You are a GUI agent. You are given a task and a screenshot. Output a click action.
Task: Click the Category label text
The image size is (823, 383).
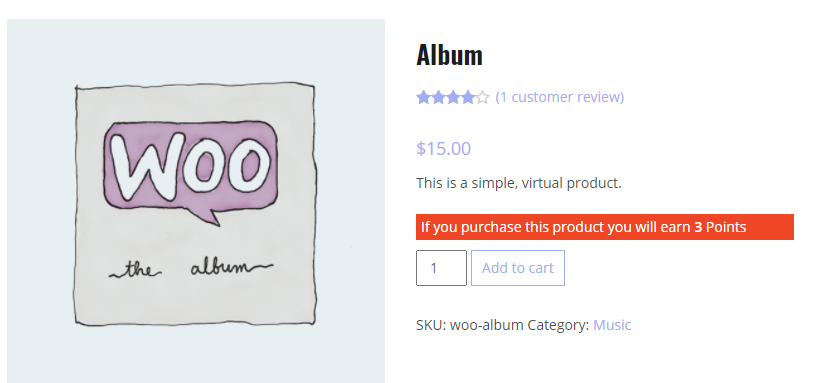tap(558, 325)
